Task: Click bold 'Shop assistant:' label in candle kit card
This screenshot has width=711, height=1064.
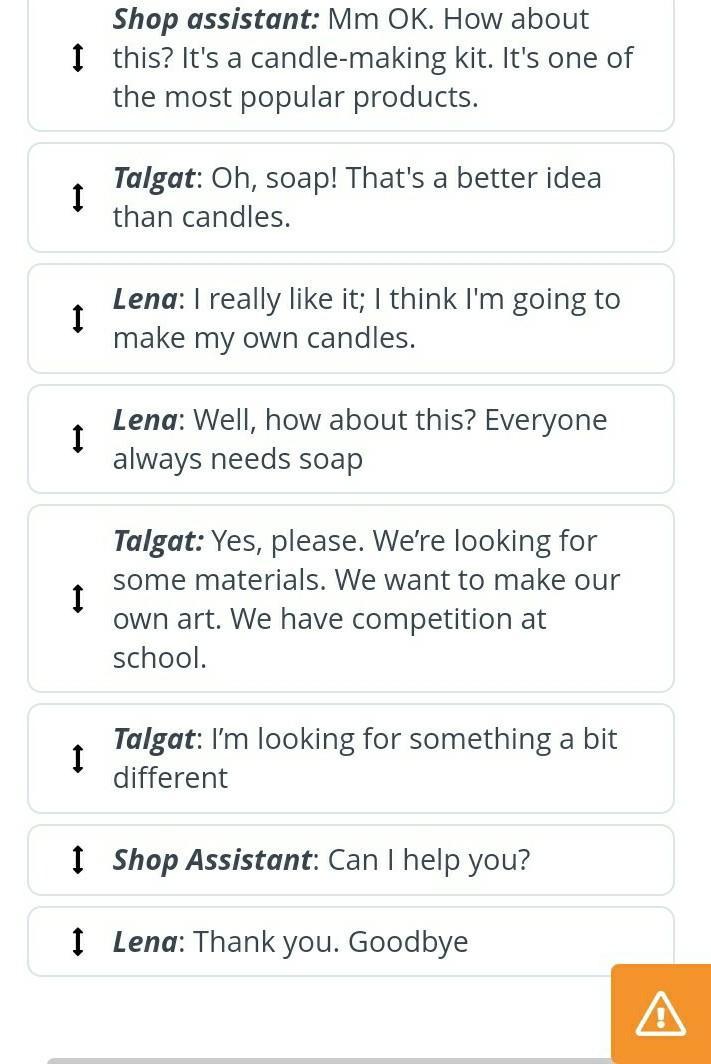Action: (216, 19)
